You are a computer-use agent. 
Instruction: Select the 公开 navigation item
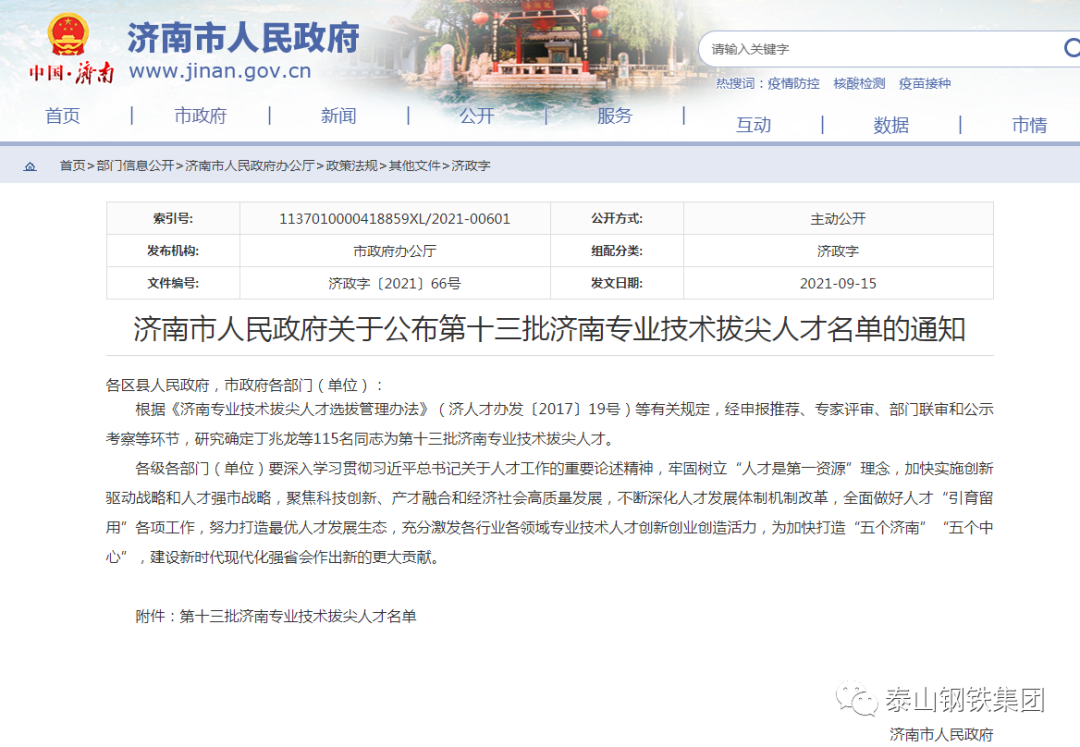477,116
